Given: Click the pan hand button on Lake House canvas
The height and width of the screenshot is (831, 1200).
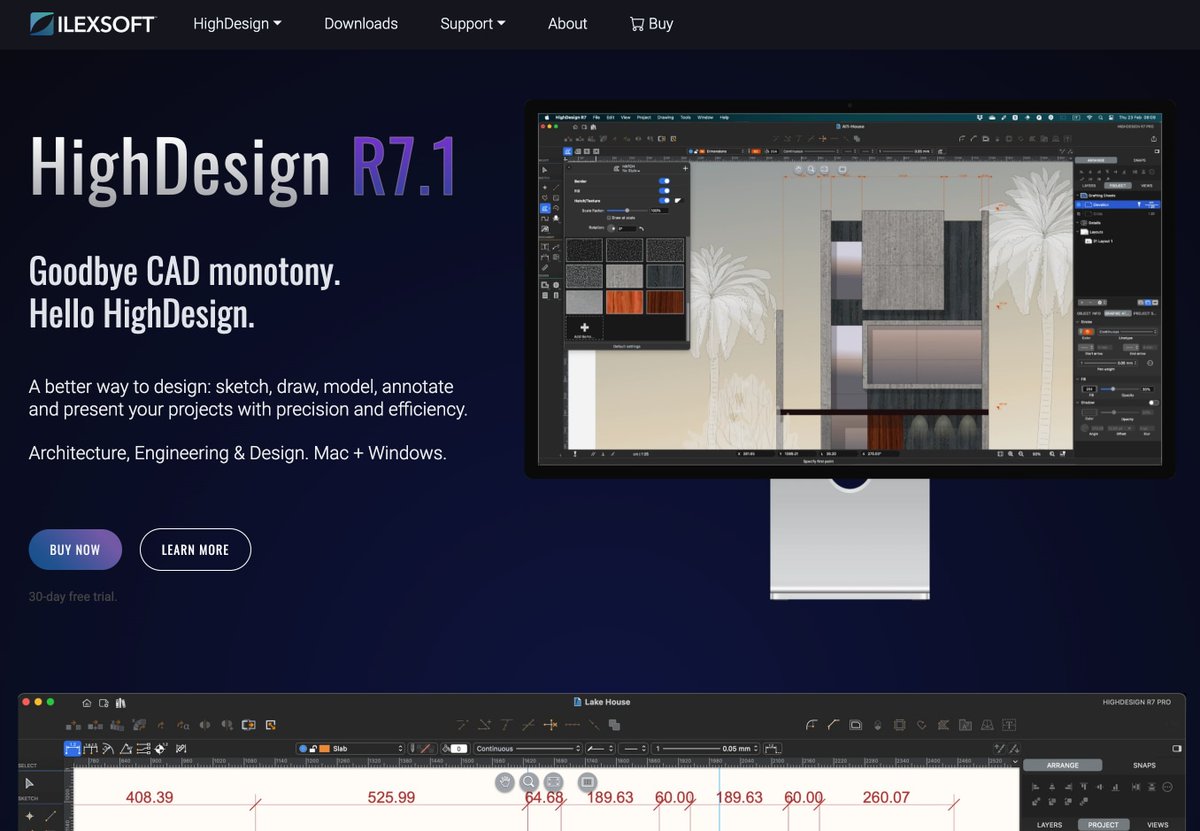Looking at the screenshot, I should point(505,782).
